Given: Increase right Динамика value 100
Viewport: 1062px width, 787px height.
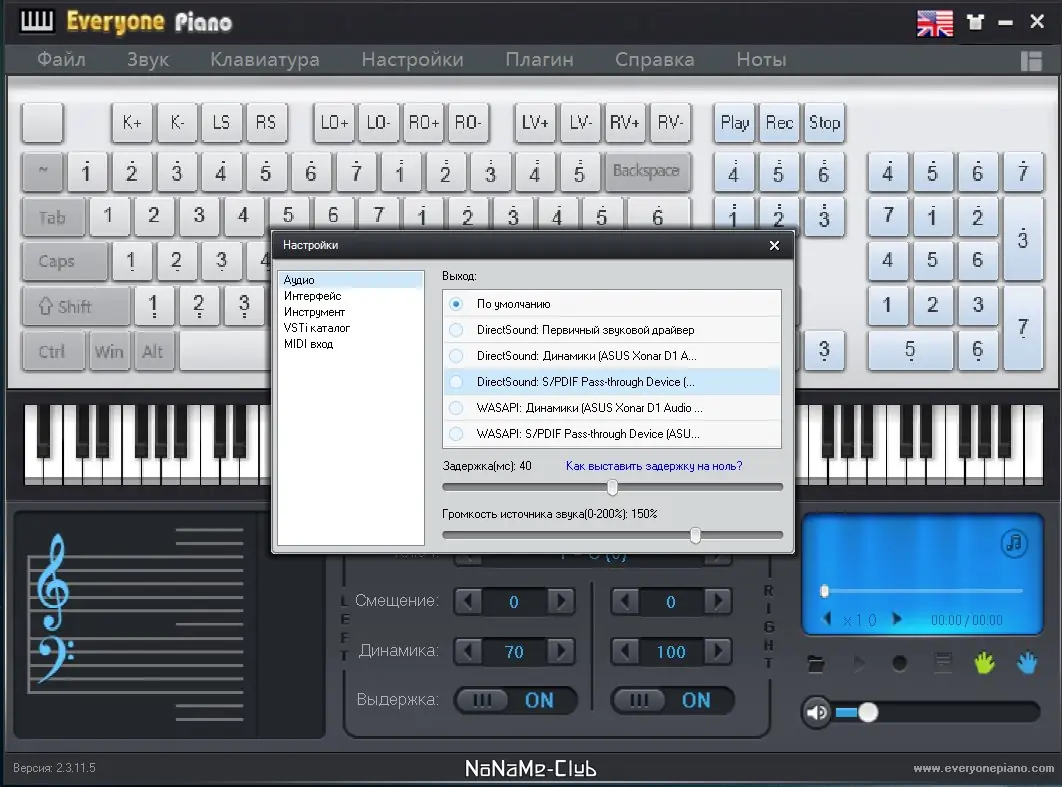Looking at the screenshot, I should tap(718, 652).
